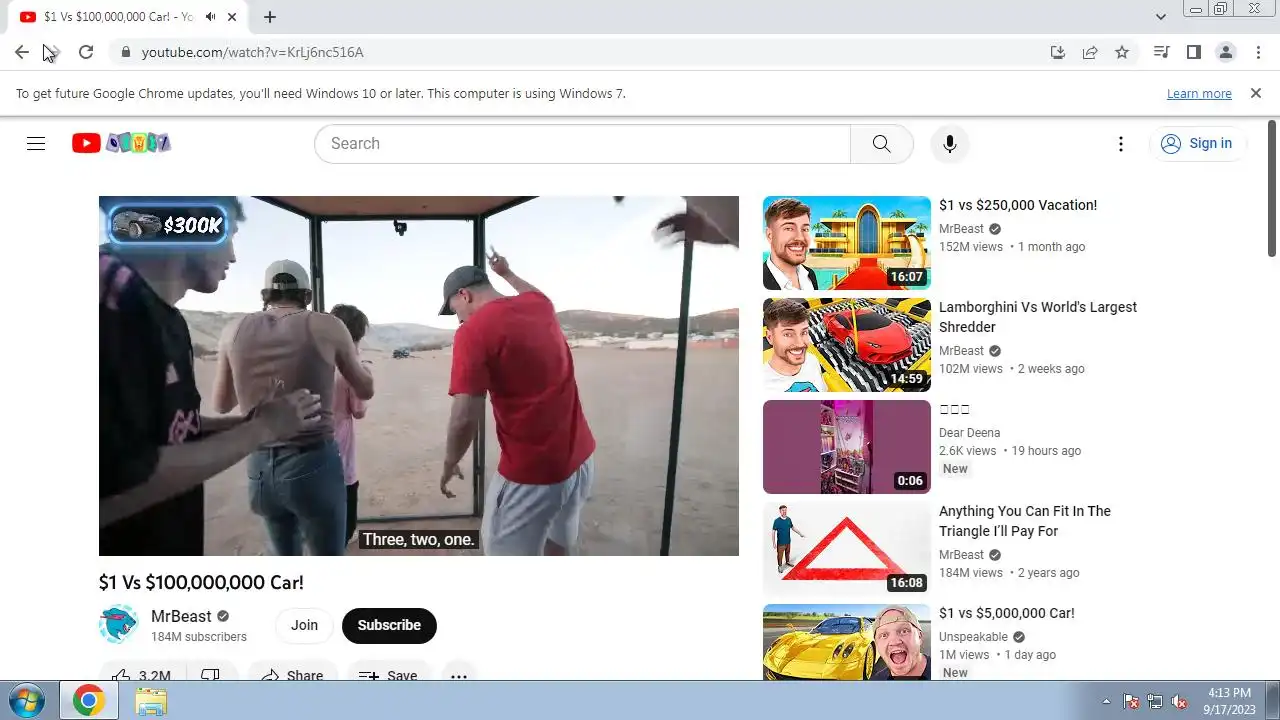The image size is (1280, 720).
Task: Dismiss the Chrome update infobar
Action: click(x=1256, y=93)
